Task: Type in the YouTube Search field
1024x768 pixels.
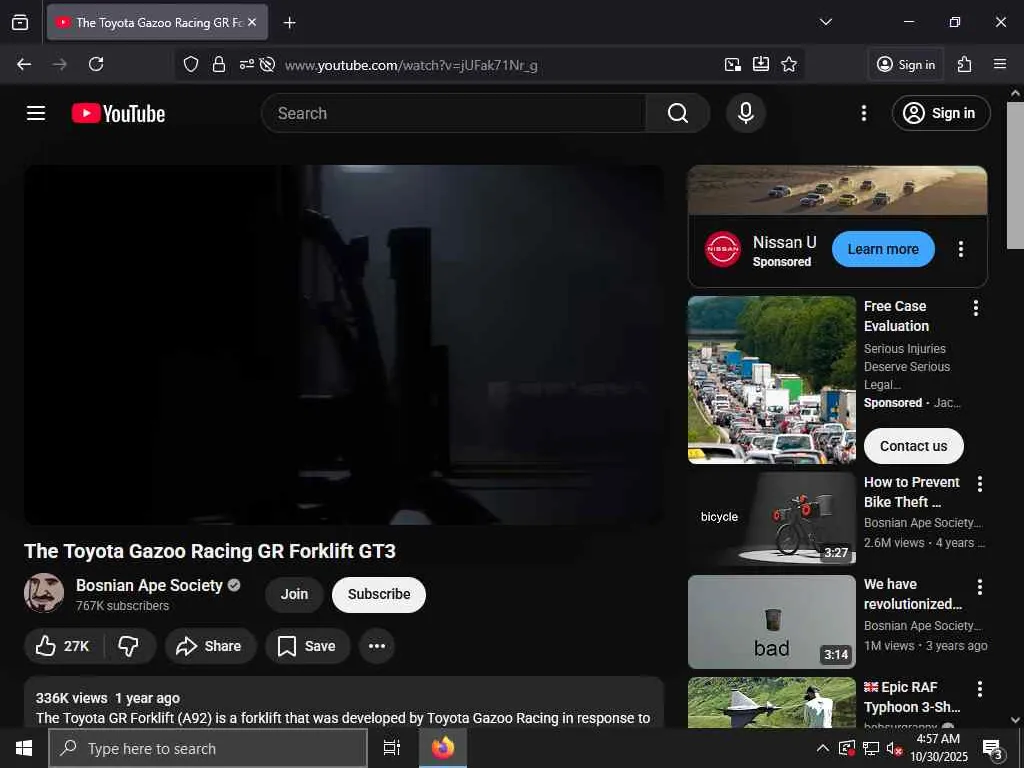Action: [454, 113]
